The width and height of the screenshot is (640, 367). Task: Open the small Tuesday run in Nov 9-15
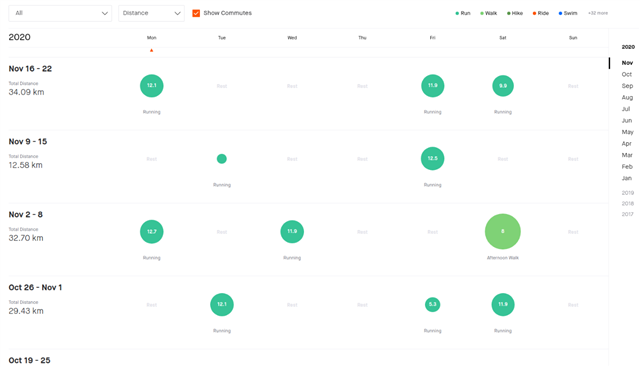(x=222, y=159)
